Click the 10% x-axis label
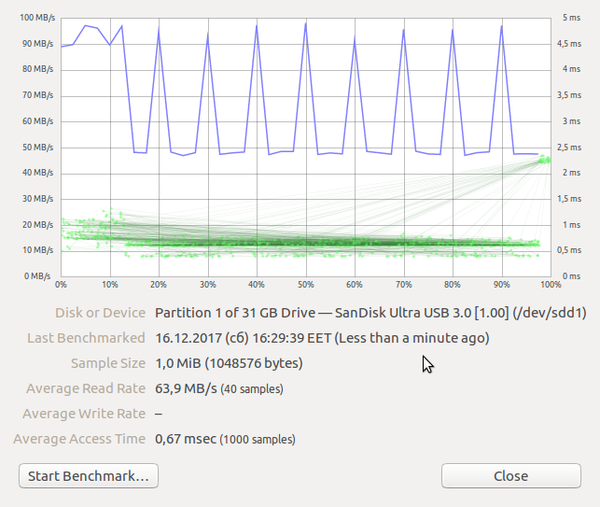Screen dimensions: 600x507 [x=110, y=285]
